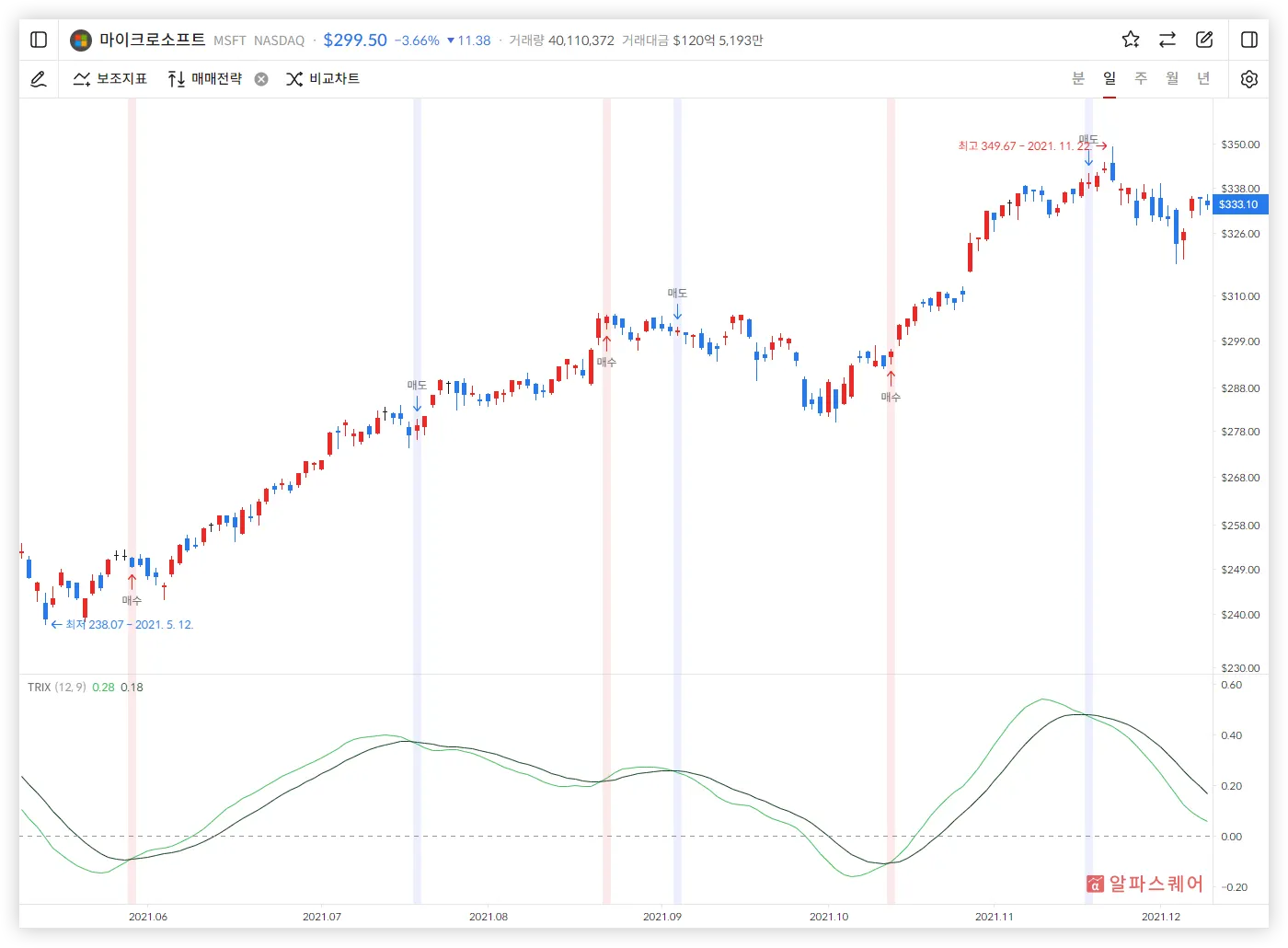Click the 2021.08 date axis label
This screenshot has height=948, width=1288.
pyautogui.click(x=489, y=917)
